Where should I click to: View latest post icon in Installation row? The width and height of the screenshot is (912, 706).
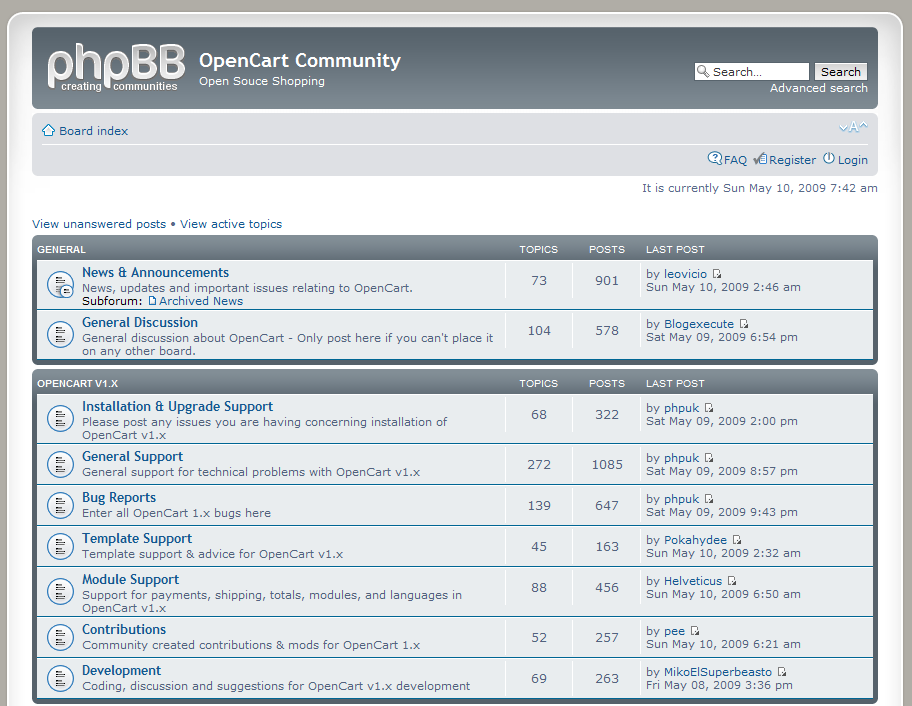click(x=708, y=408)
